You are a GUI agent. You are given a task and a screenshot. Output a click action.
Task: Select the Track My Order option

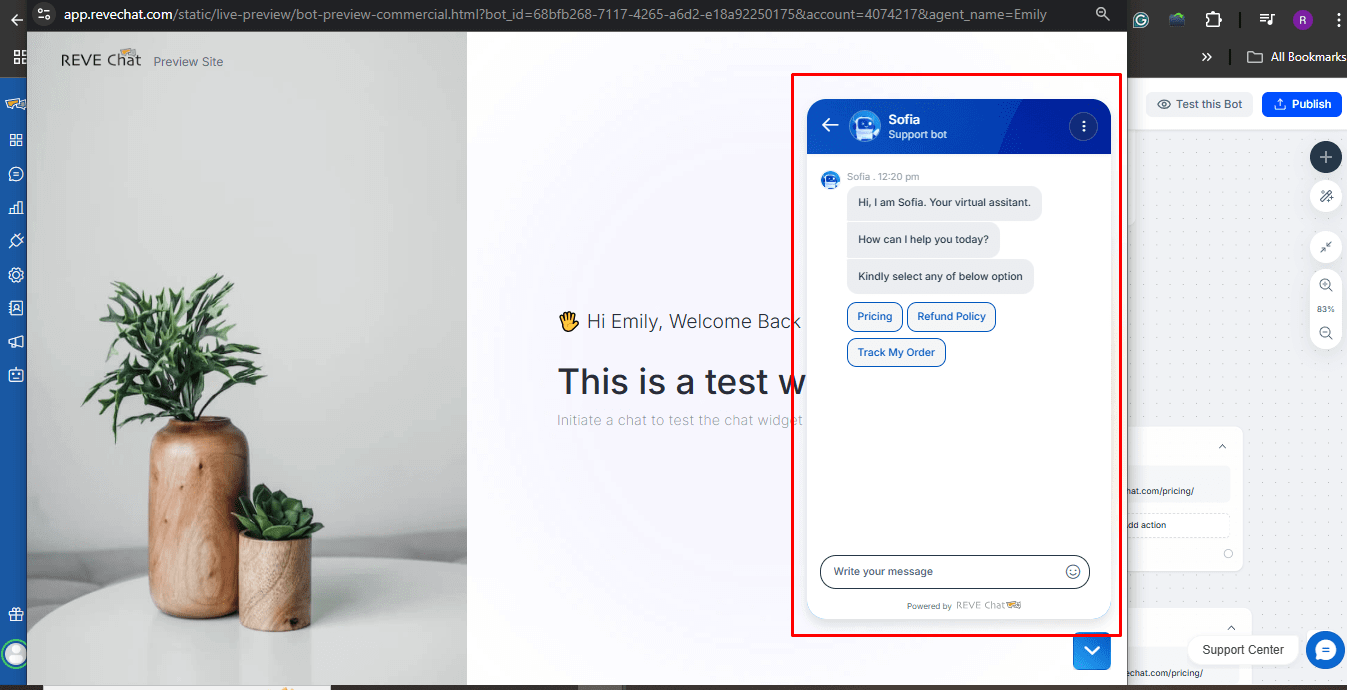(x=896, y=353)
